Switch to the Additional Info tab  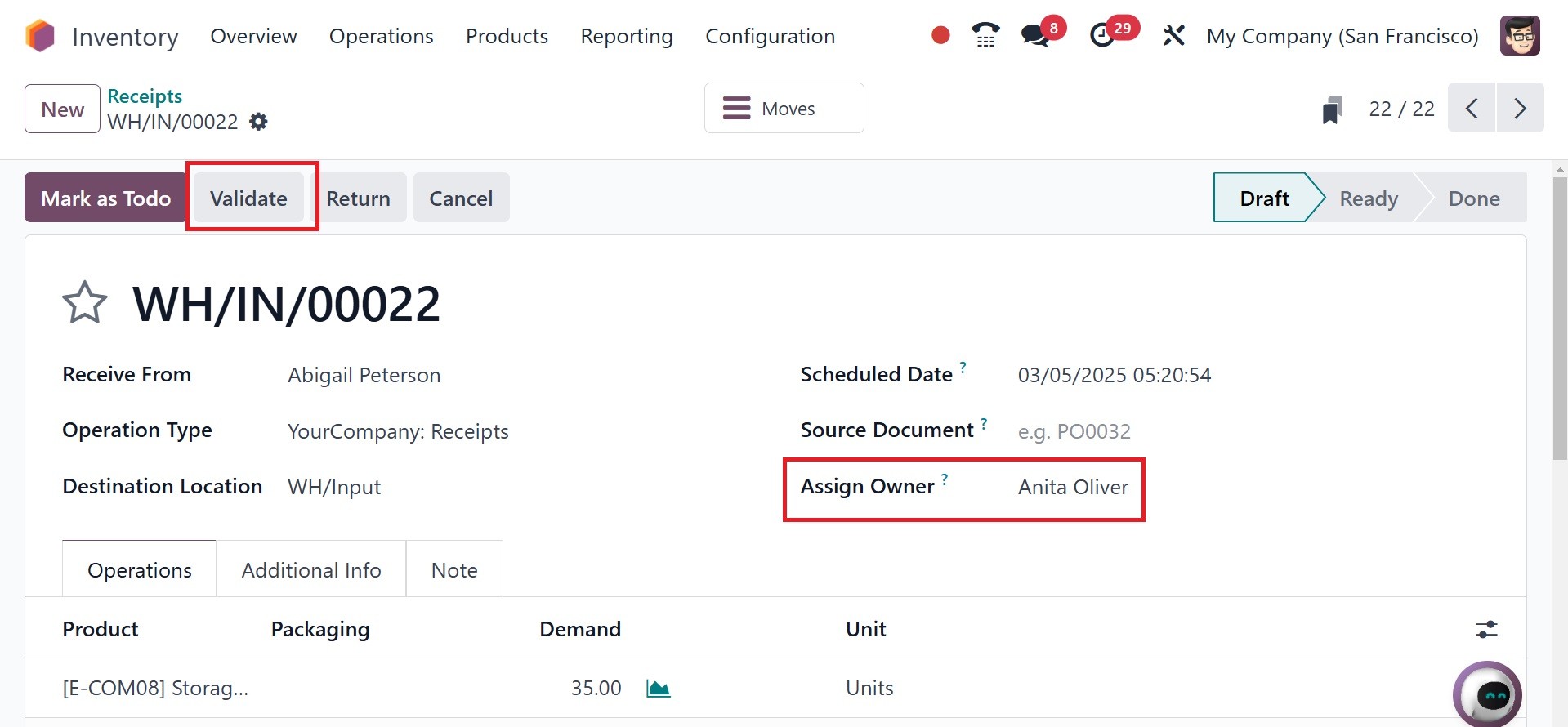pyautogui.click(x=311, y=569)
